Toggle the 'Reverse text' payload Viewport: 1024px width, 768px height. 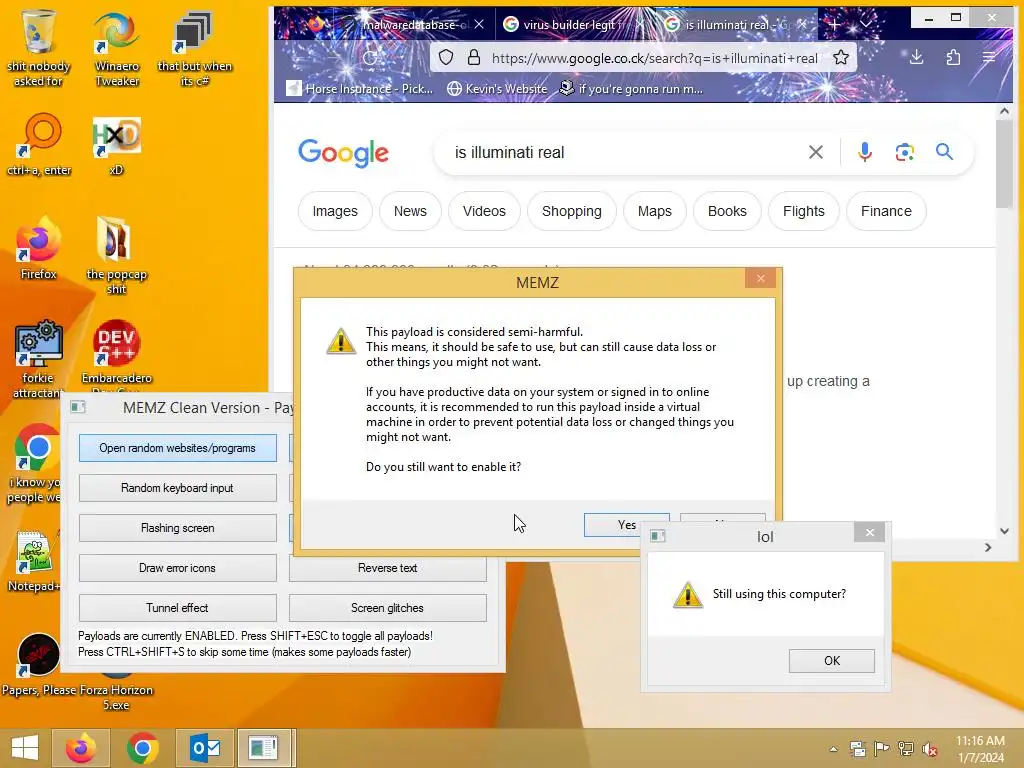[387, 568]
